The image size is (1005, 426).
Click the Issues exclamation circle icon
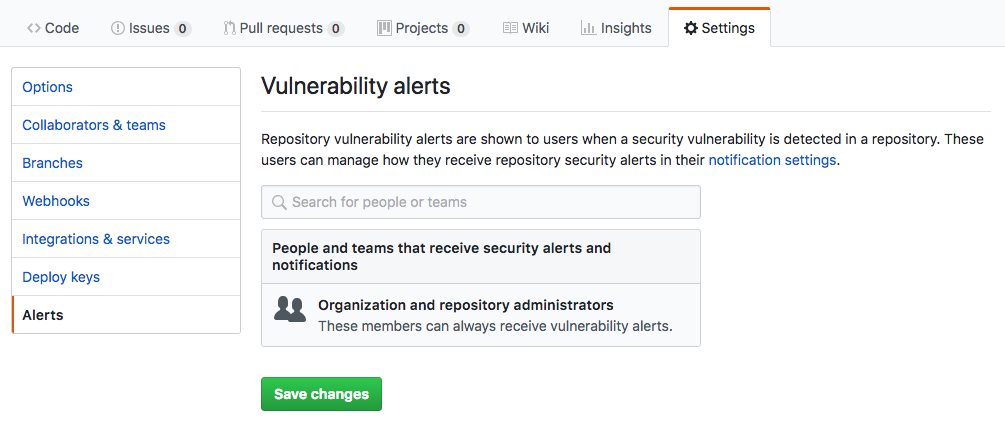[x=118, y=28]
